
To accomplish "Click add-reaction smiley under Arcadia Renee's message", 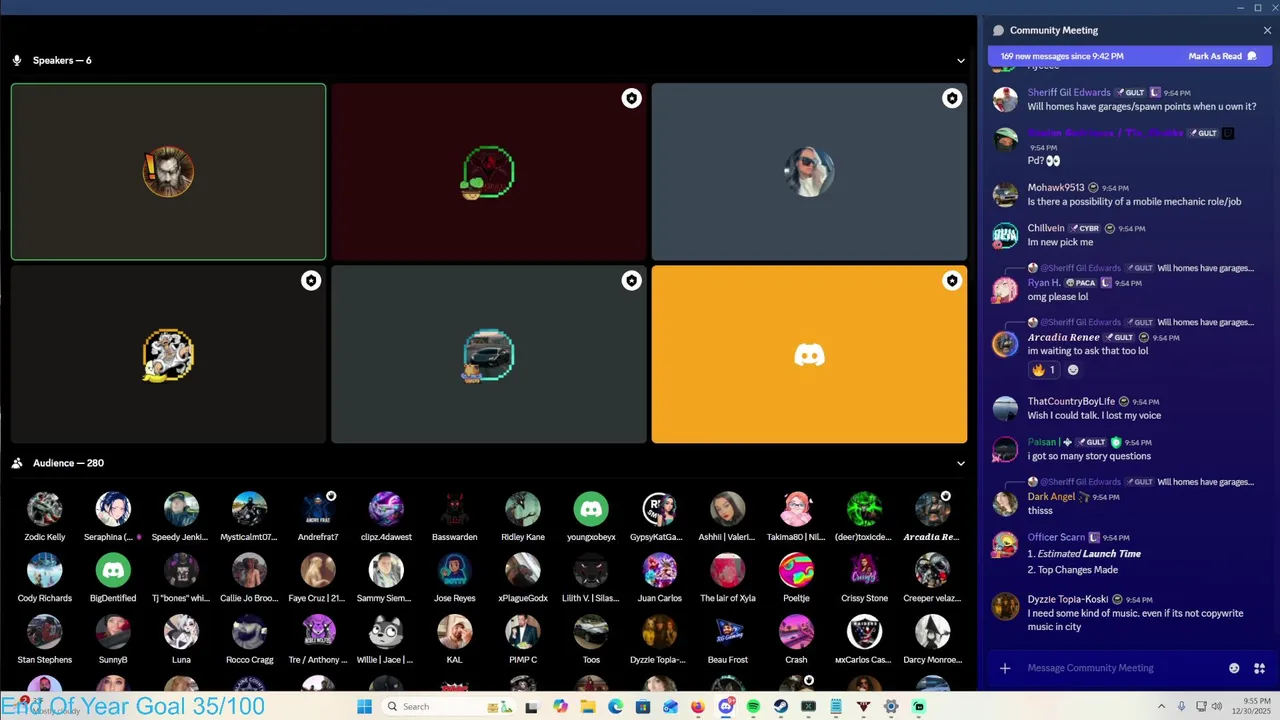I will coord(1073,370).
